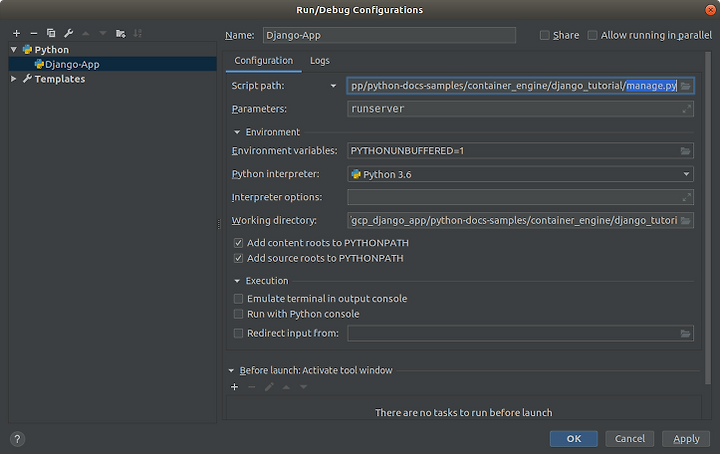
Task: Expand the Interpreter options field
Action: click(686, 197)
